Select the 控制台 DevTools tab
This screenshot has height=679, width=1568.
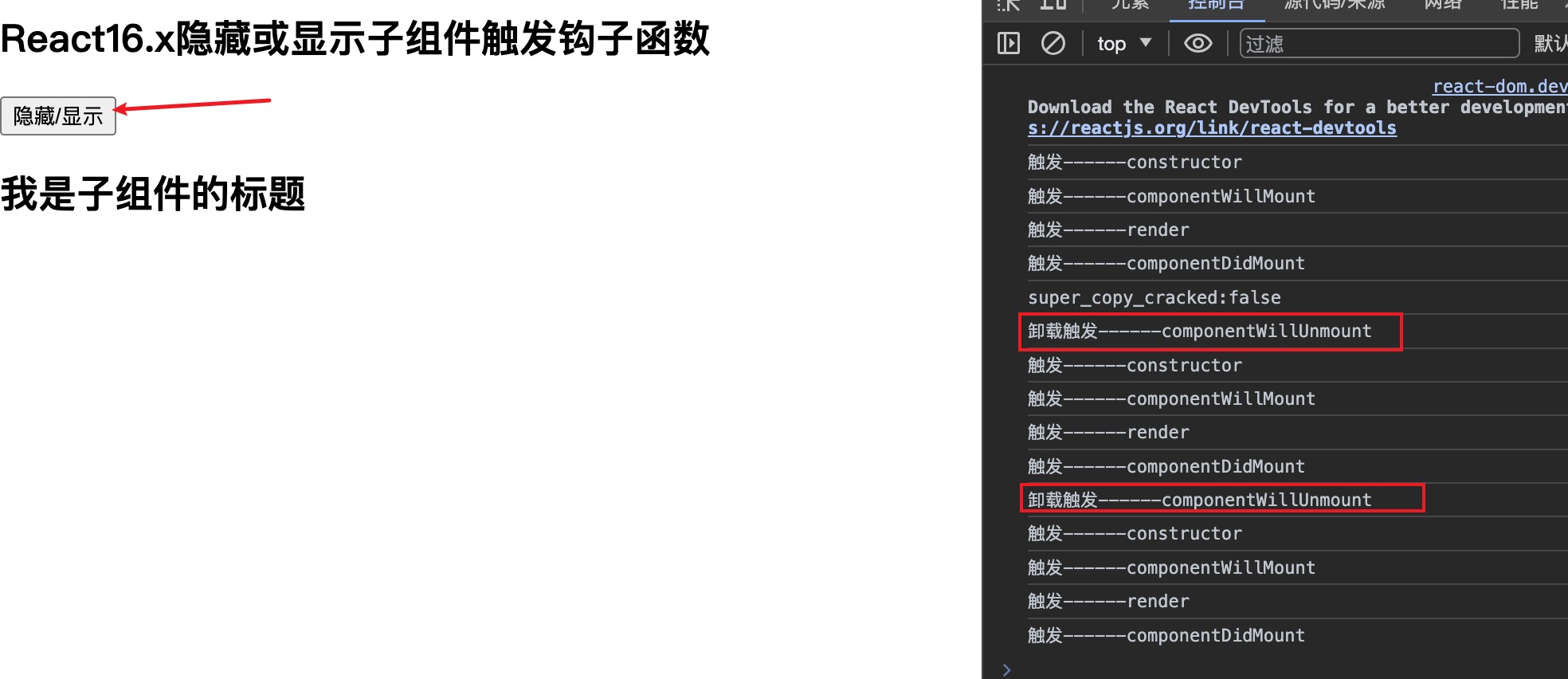1216,5
